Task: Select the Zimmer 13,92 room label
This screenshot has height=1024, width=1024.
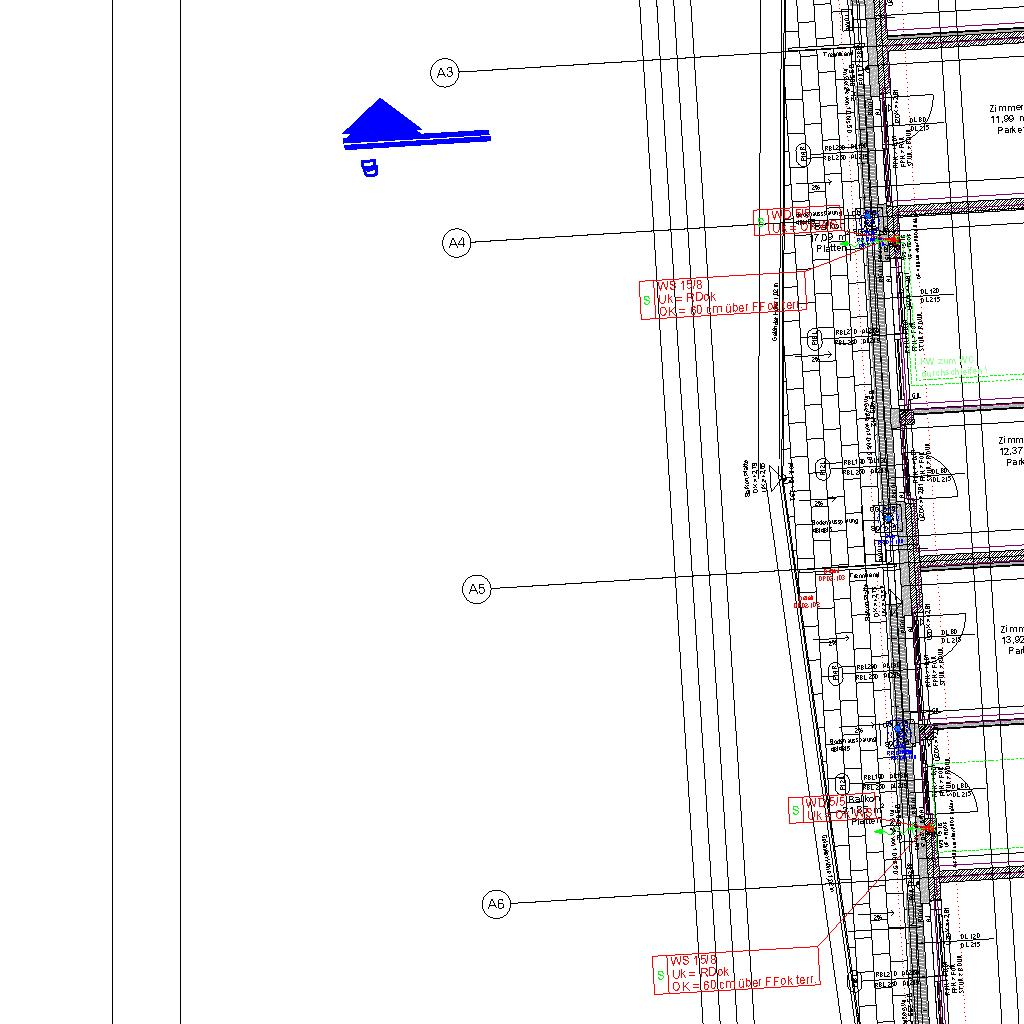Action: point(1011,640)
